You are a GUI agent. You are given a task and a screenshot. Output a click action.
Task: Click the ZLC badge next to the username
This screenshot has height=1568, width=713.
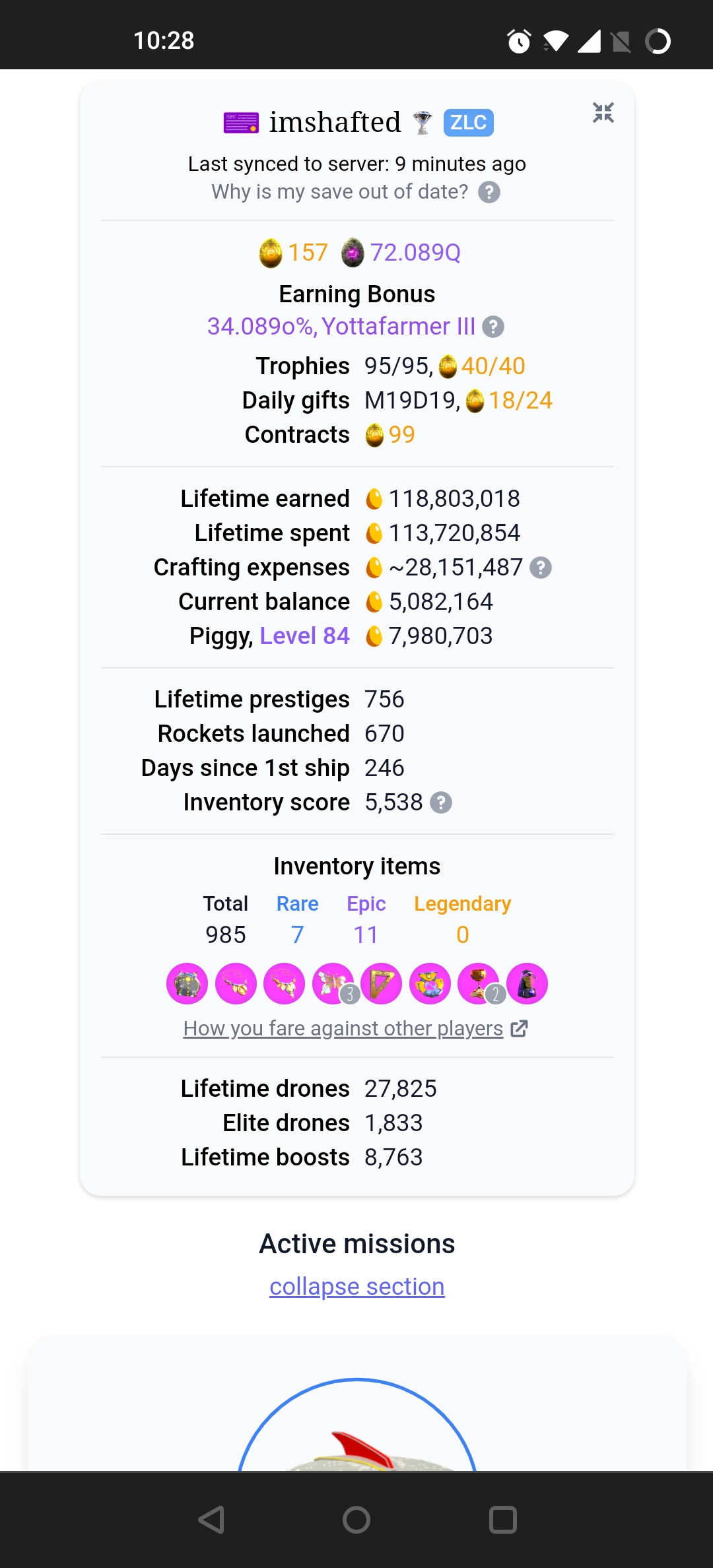tap(468, 123)
